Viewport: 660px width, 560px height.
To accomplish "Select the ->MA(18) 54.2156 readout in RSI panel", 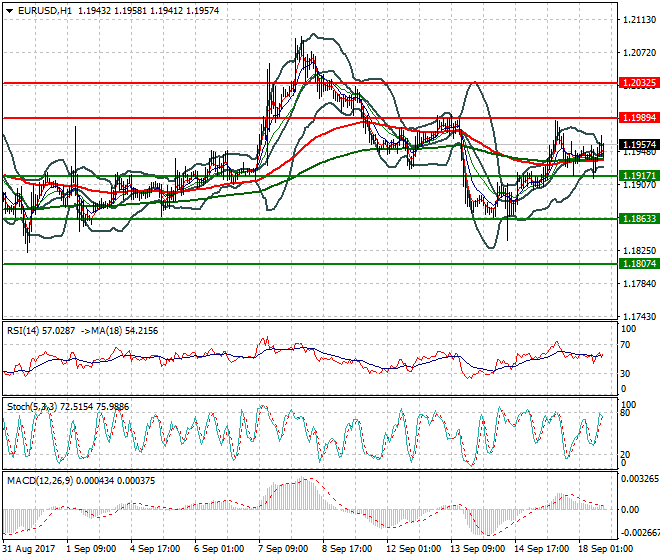I will 119,331.
